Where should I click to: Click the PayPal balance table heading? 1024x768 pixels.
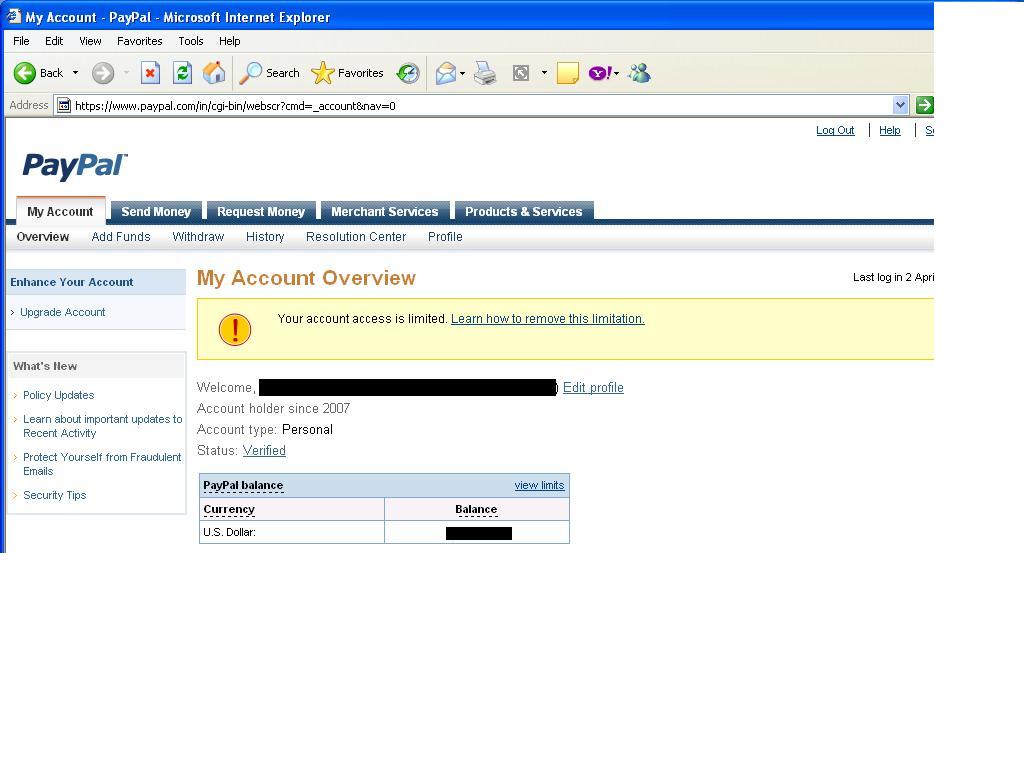tap(243, 485)
